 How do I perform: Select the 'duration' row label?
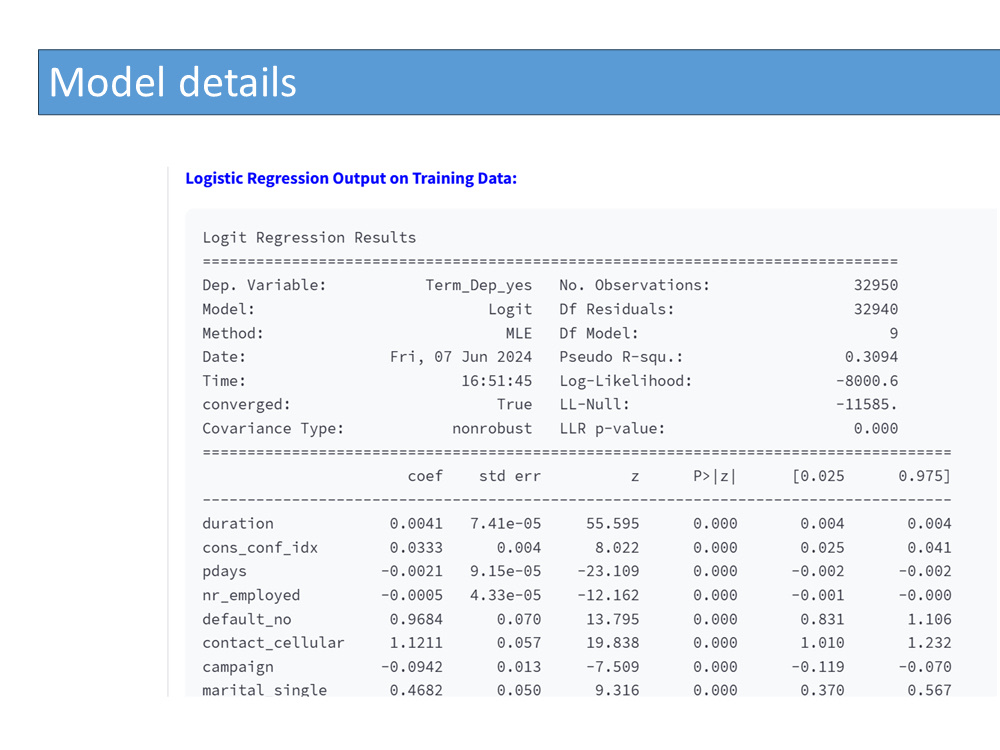point(238,524)
